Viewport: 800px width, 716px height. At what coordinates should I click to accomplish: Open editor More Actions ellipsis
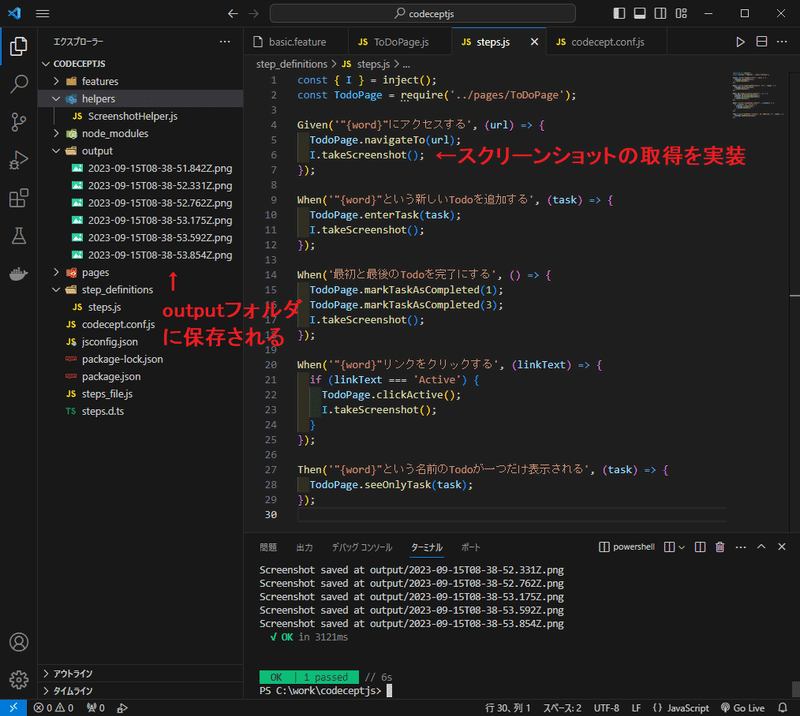coord(782,42)
